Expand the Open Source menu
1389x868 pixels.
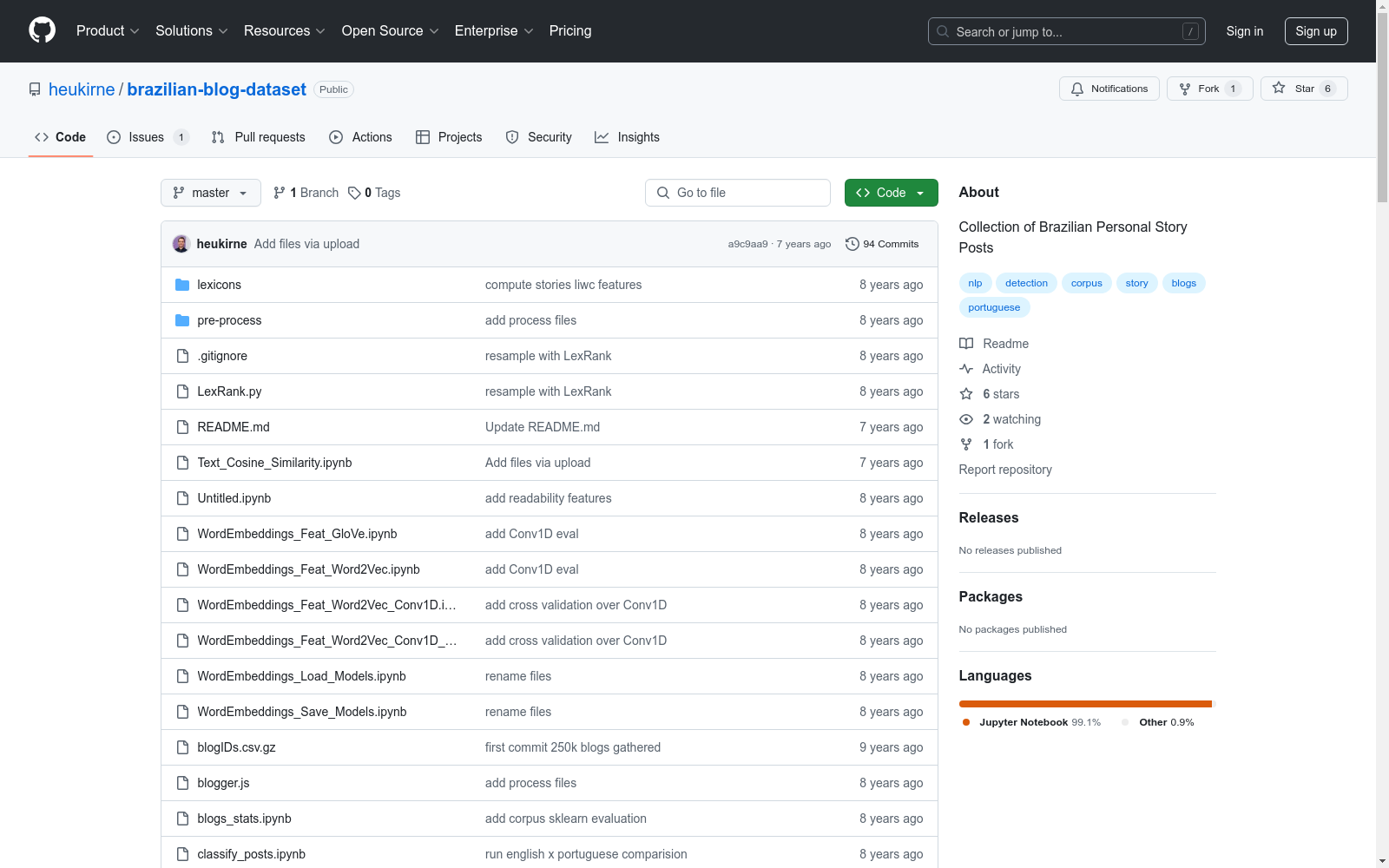[391, 31]
